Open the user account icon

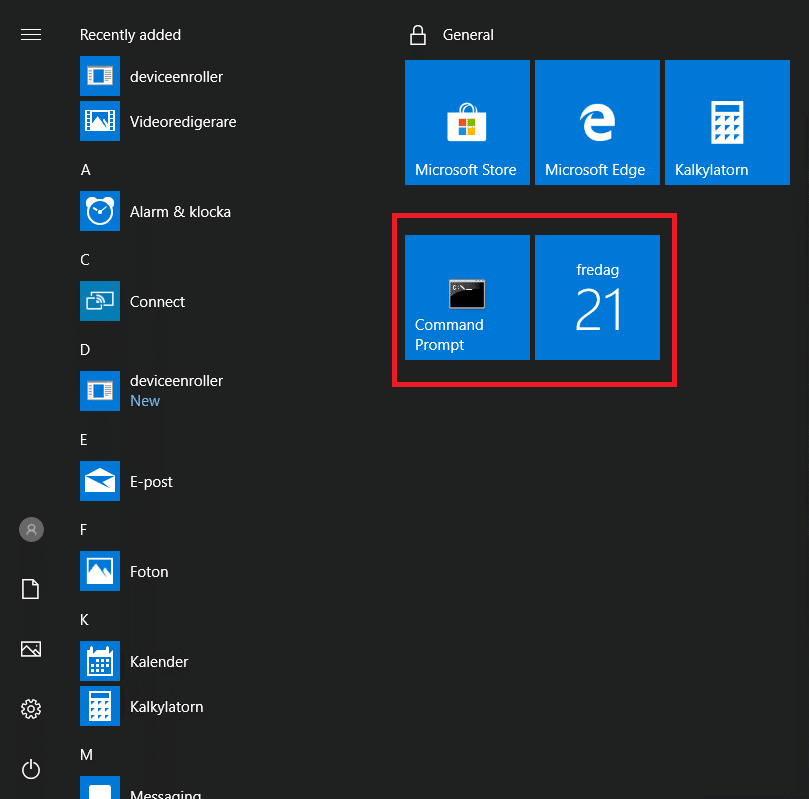(31, 529)
